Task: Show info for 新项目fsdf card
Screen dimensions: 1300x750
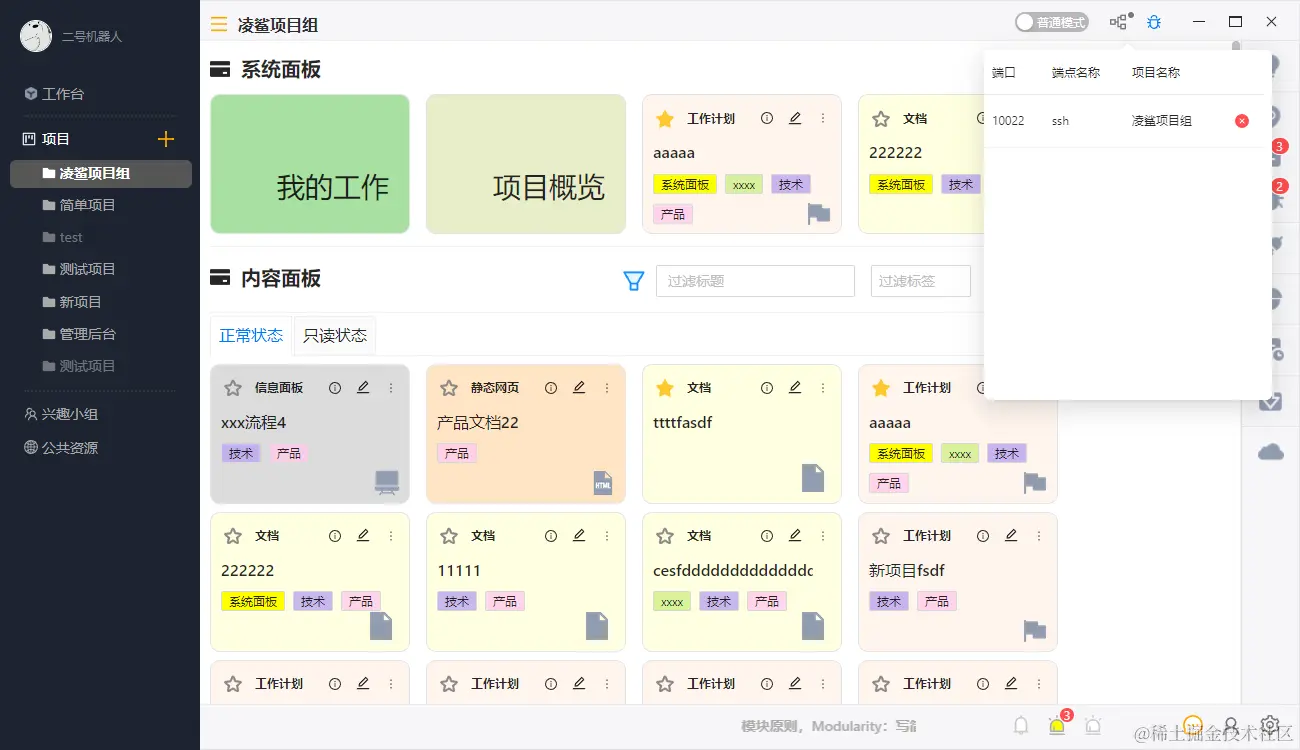Action: pyautogui.click(x=983, y=536)
